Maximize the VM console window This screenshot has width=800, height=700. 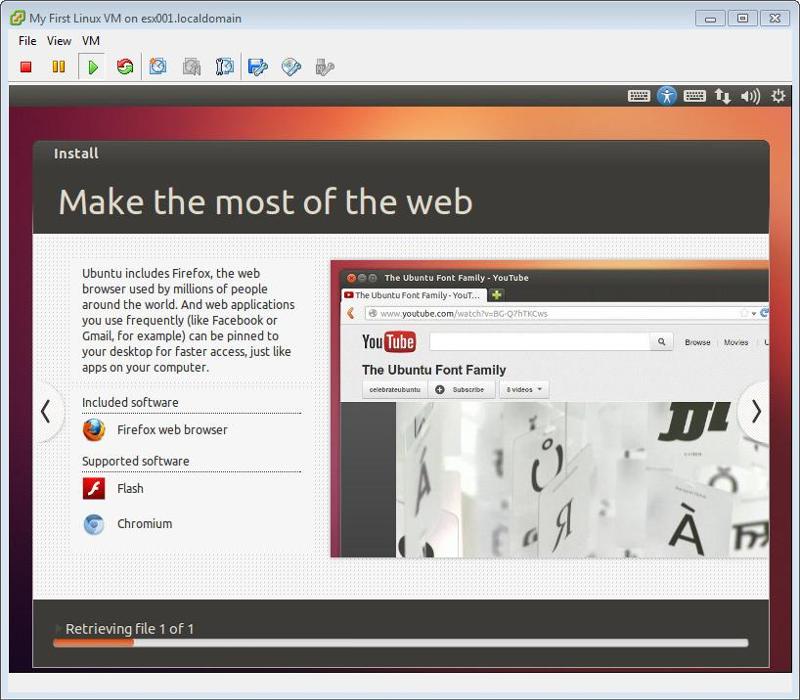click(x=742, y=19)
